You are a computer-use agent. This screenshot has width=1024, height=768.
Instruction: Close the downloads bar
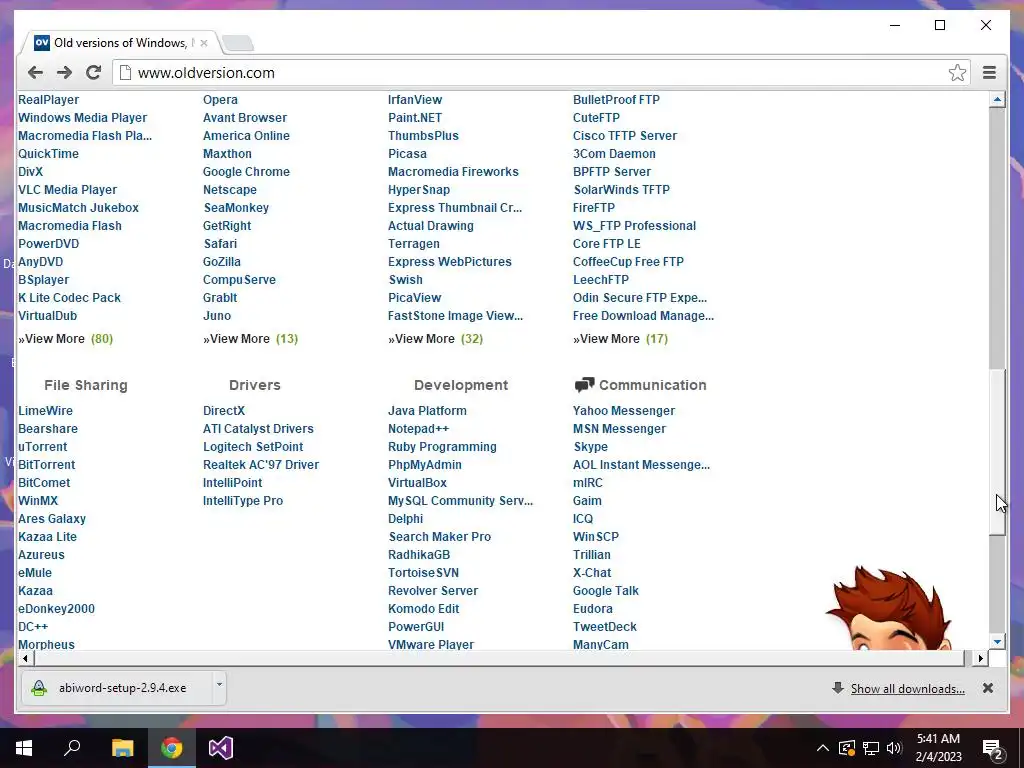tap(988, 688)
